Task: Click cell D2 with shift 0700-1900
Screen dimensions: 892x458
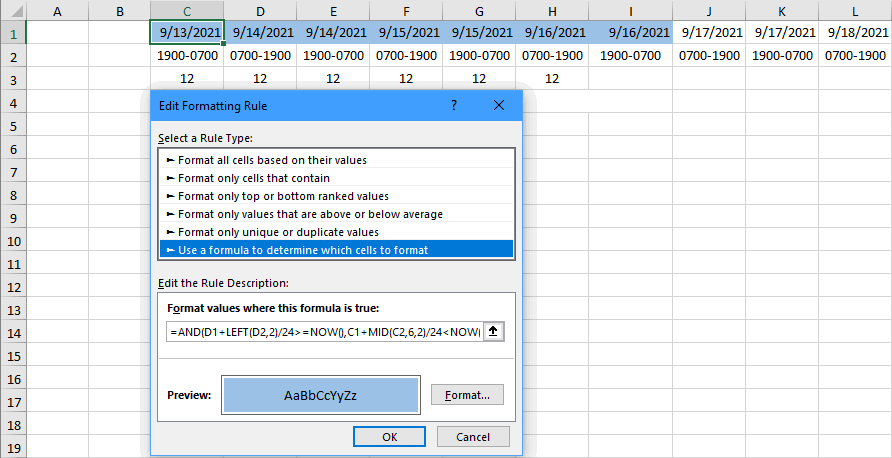Action: [x=260, y=56]
